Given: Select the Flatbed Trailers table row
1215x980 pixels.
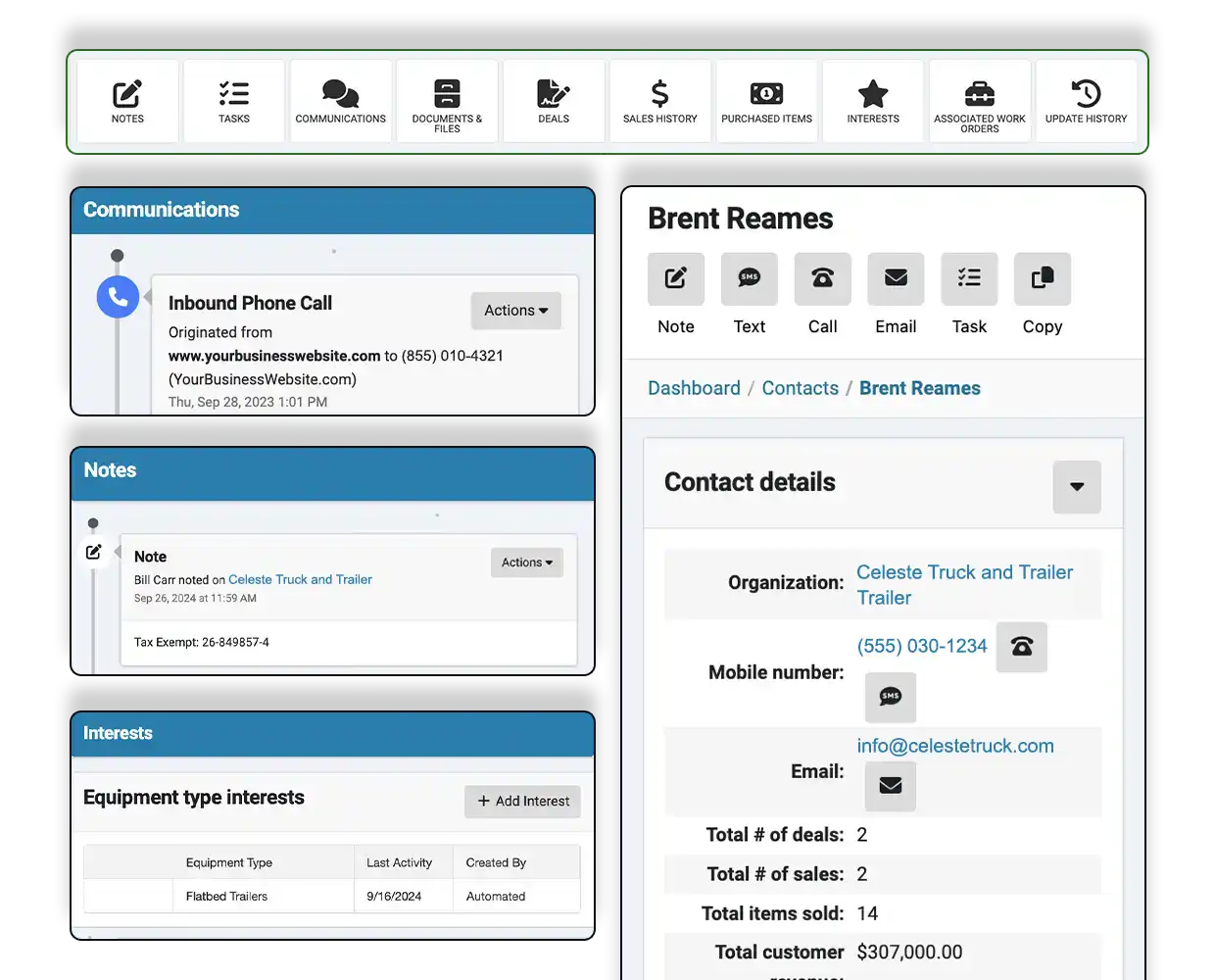Looking at the screenshot, I should pos(331,896).
